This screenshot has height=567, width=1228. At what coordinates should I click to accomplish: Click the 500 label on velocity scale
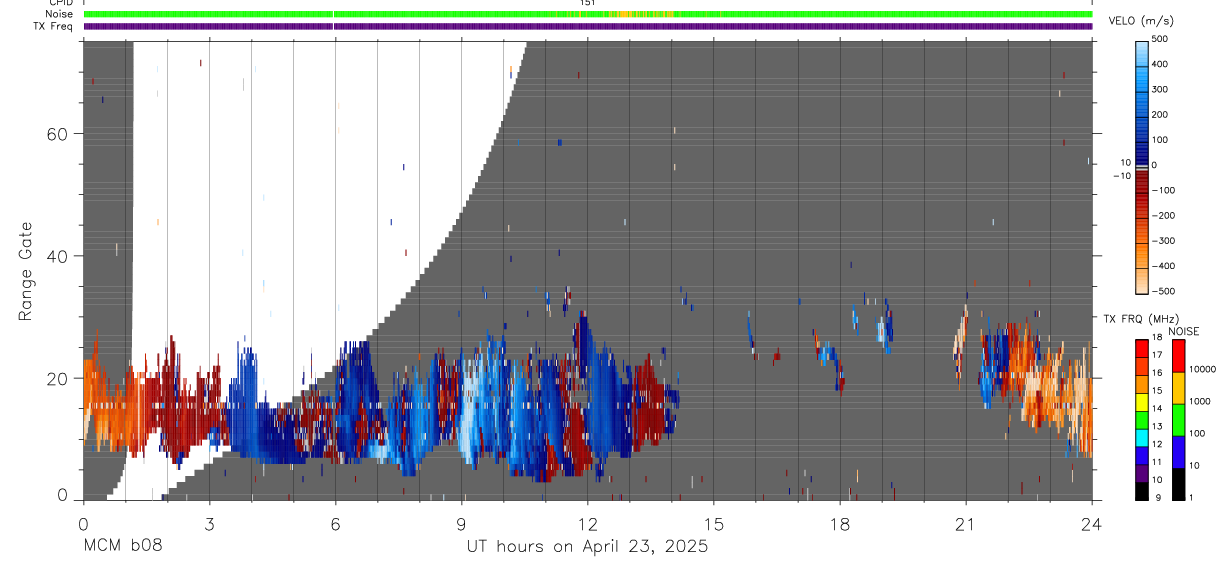pyautogui.click(x=1161, y=39)
